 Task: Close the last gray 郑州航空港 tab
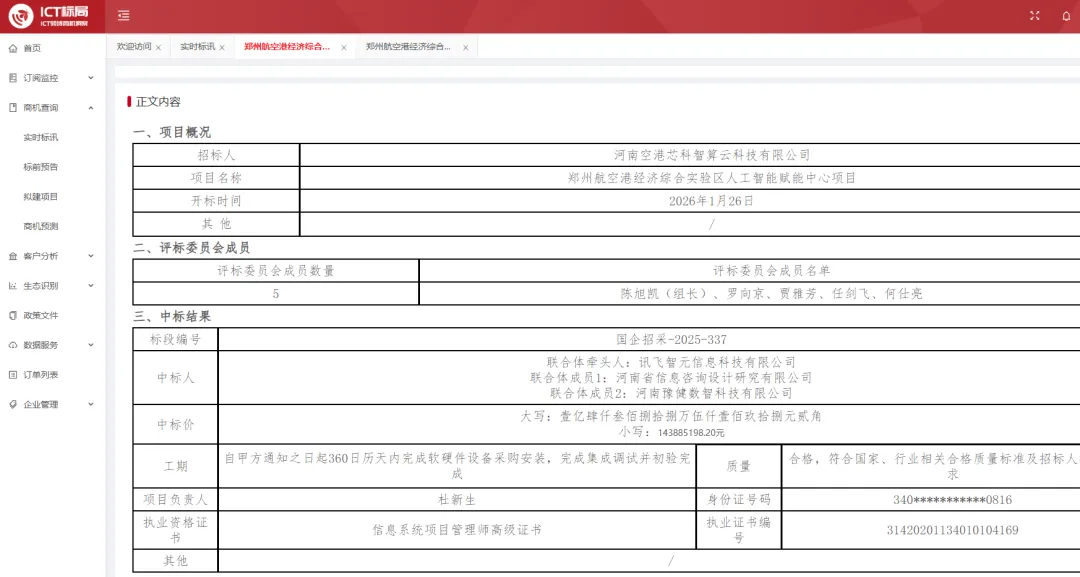466,48
